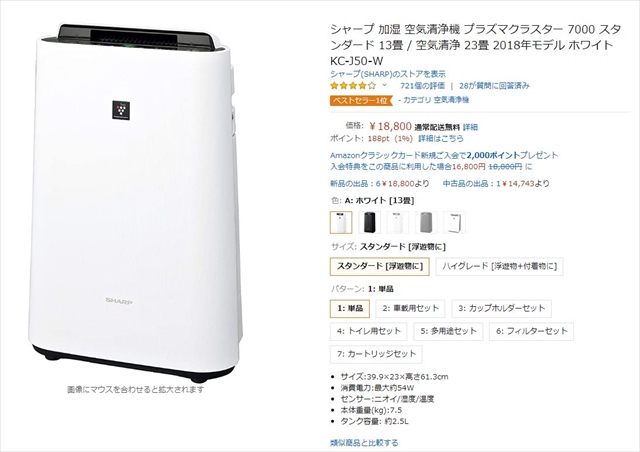Choose the black color variant thumbnail
Viewport: 640px width, 452px height.
point(369,222)
